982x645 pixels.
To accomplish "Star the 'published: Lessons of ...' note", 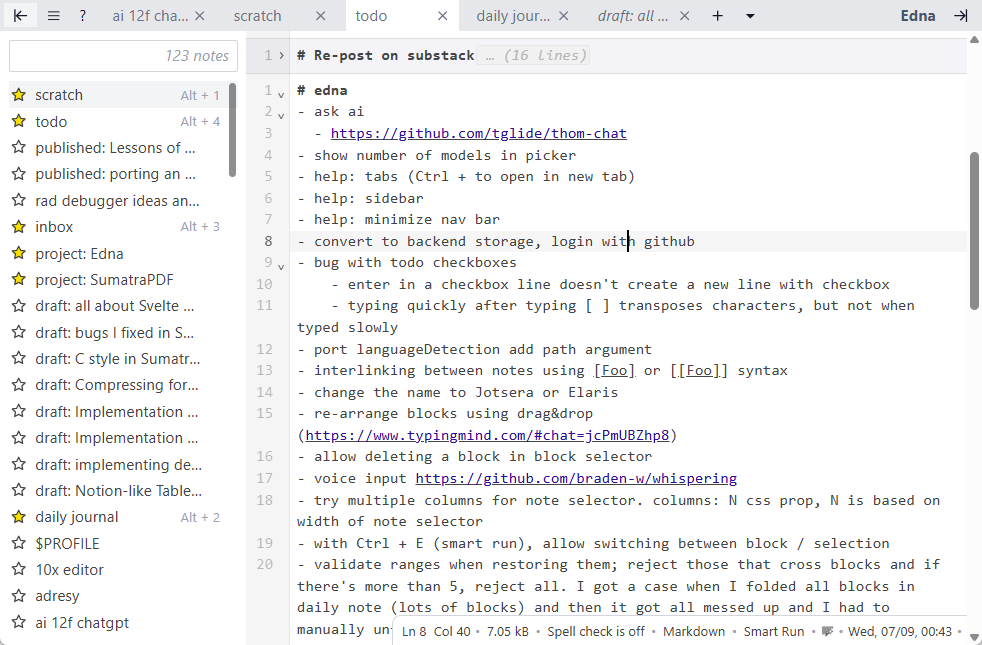I will coord(19,147).
